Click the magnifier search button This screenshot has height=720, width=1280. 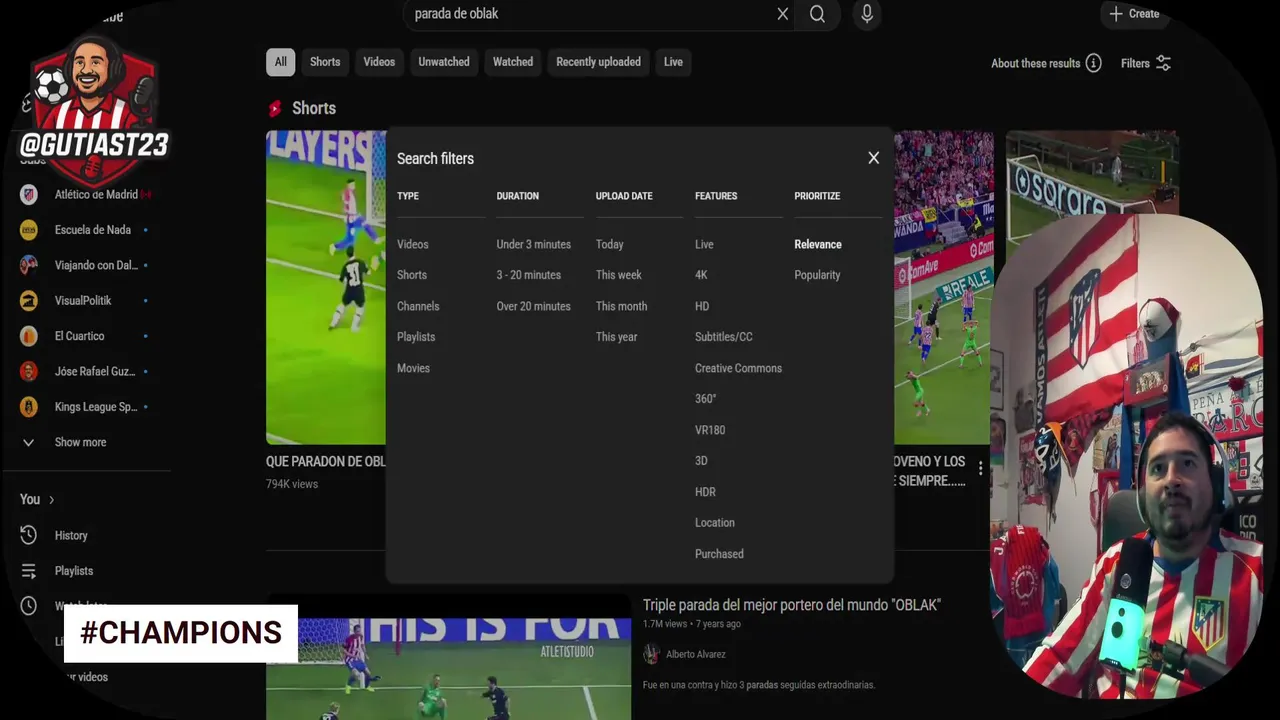click(818, 14)
